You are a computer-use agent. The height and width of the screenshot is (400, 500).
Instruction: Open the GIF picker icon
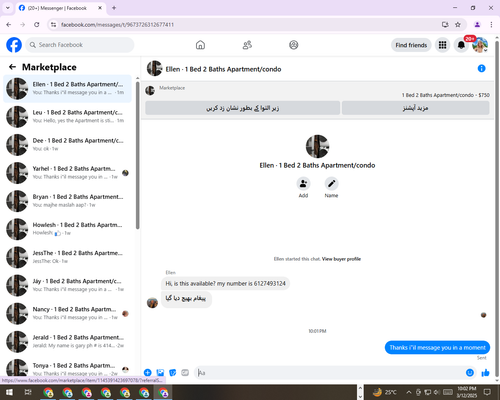[x=185, y=373]
